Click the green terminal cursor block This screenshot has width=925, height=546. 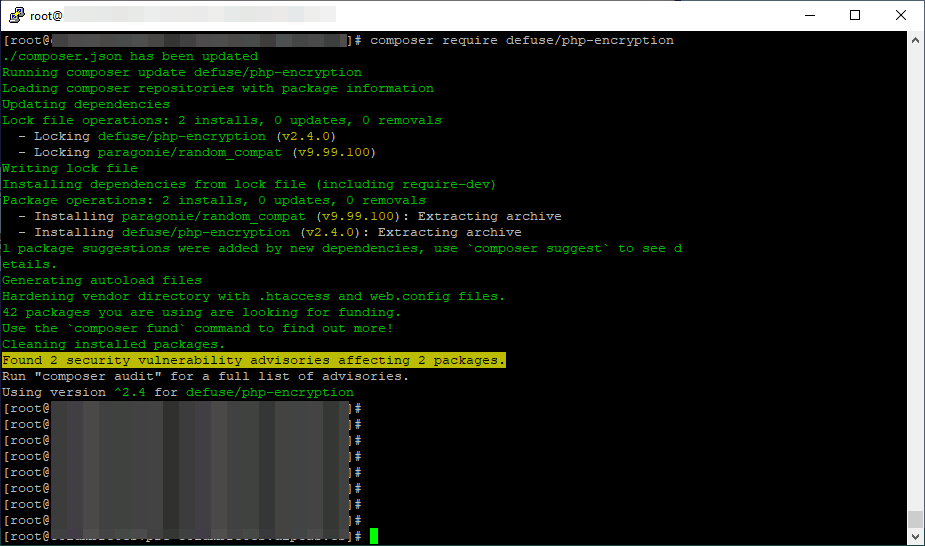(x=374, y=536)
